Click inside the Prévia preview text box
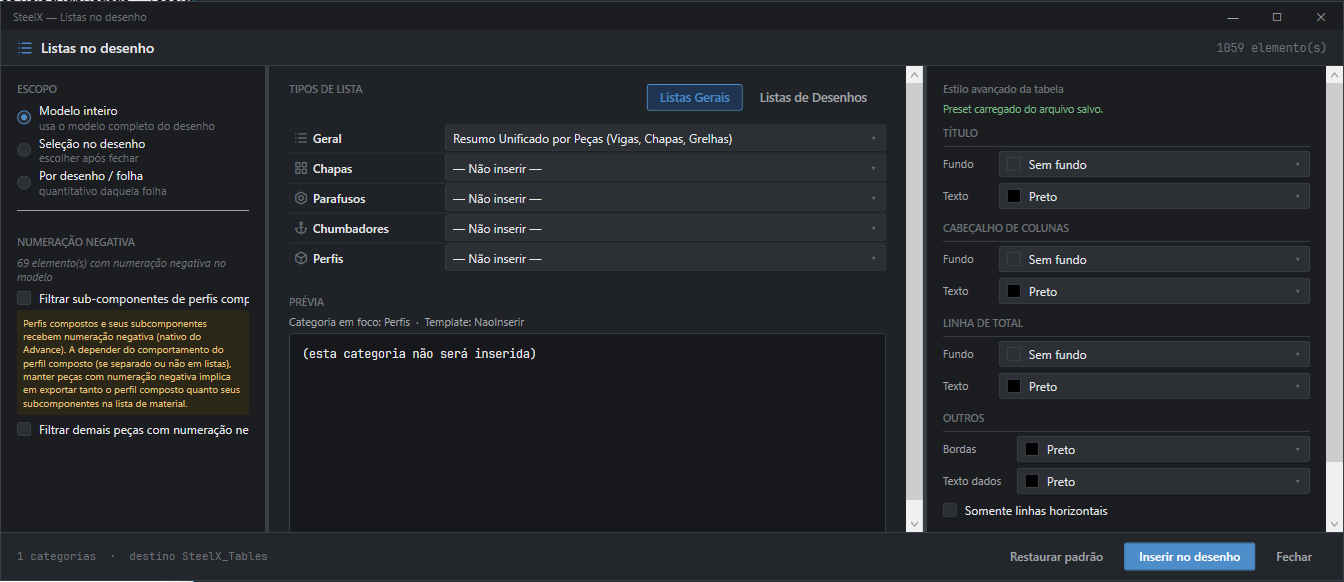Image resolution: width=1344 pixels, height=582 pixels. 587,433
